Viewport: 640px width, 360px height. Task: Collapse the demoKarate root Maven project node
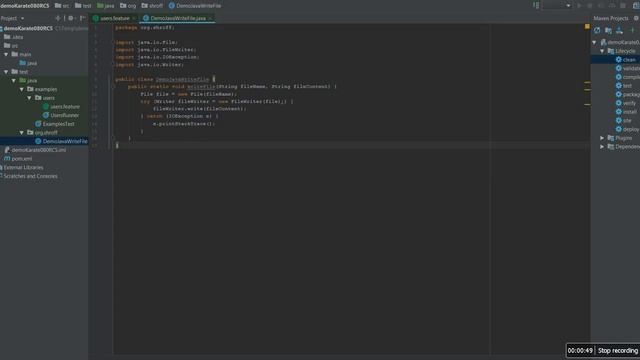[595, 42]
